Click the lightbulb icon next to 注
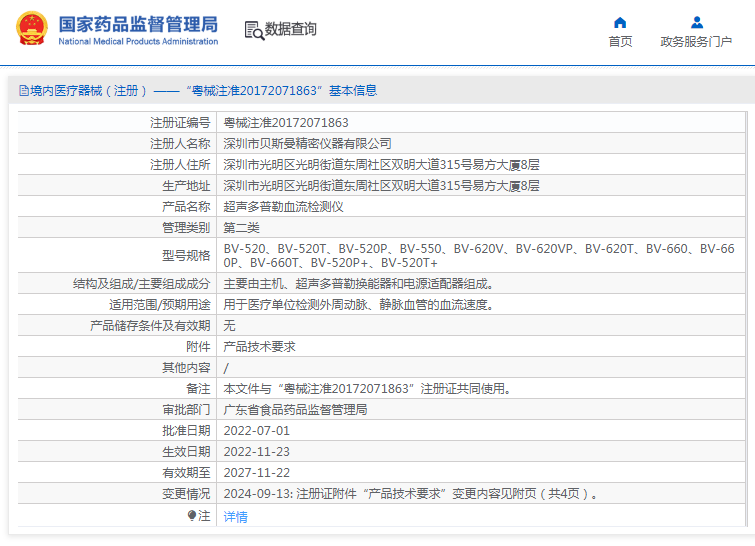Image resolution: width=755 pixels, height=546 pixels. click(x=192, y=516)
